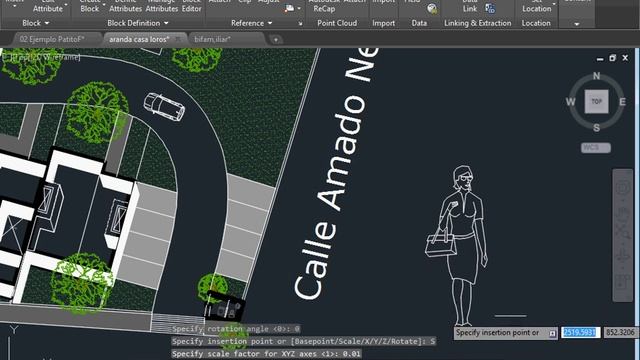Expand the Block Definition panel
Image resolution: width=640 pixels, height=360 pixels.
click(x=138, y=23)
